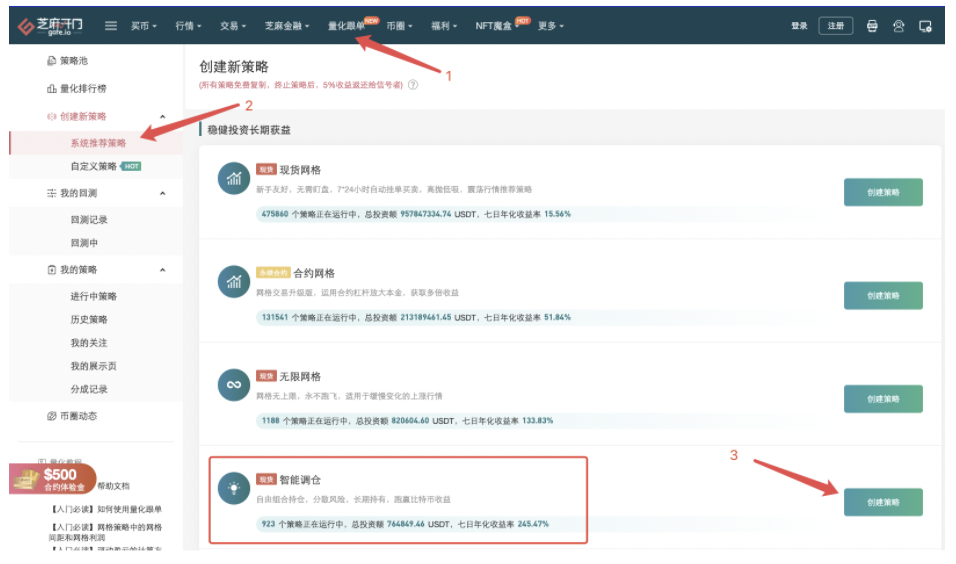The width and height of the screenshot is (956, 564).
Task: Click the 登录 link
Action: click(799, 26)
